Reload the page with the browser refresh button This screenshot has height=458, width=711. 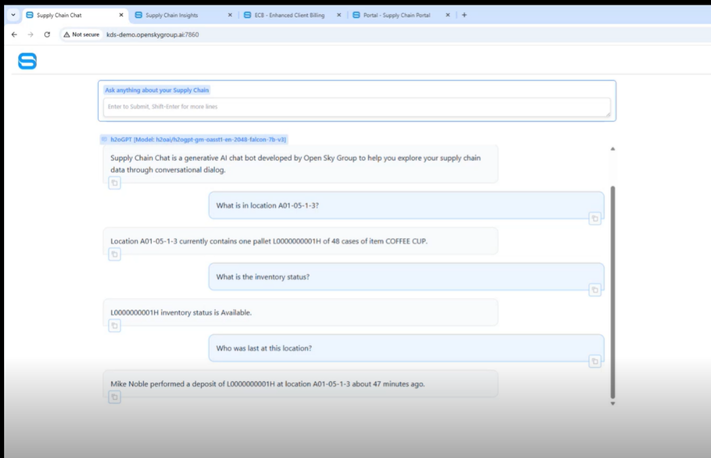tap(47, 34)
